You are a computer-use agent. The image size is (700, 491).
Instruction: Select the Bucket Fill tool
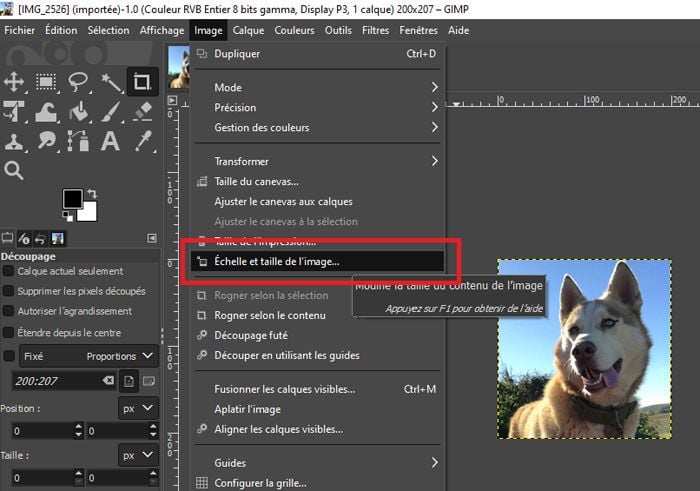click(x=79, y=112)
